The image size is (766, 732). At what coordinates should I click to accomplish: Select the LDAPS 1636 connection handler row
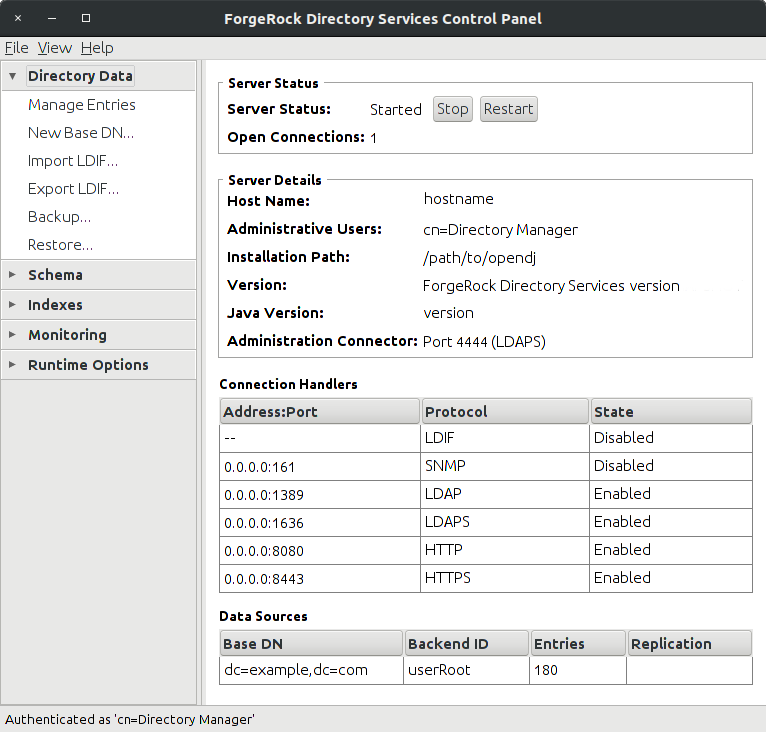pos(486,522)
